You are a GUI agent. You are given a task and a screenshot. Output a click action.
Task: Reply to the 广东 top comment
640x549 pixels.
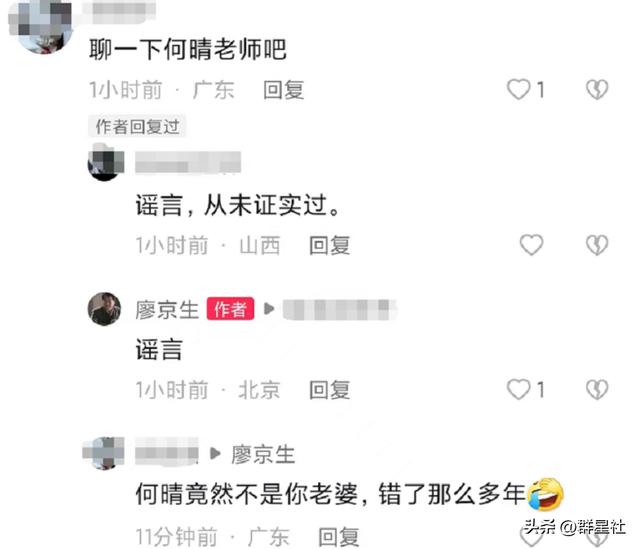283,90
